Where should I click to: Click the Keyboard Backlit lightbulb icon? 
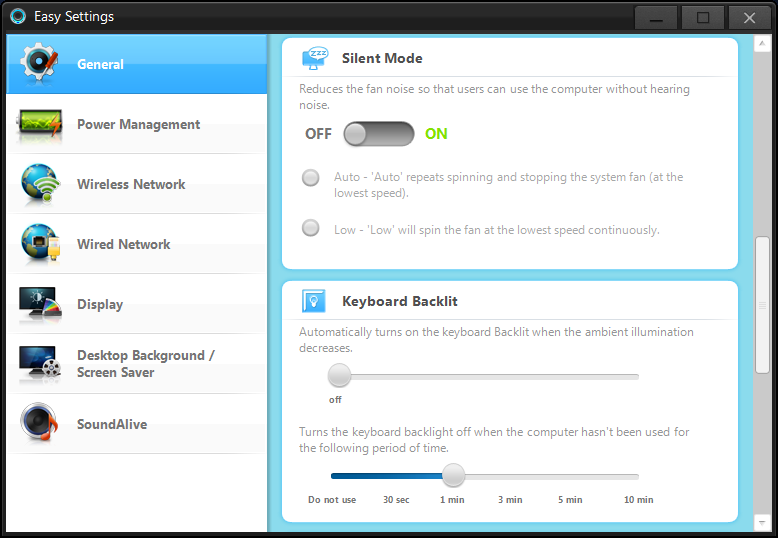pos(315,301)
